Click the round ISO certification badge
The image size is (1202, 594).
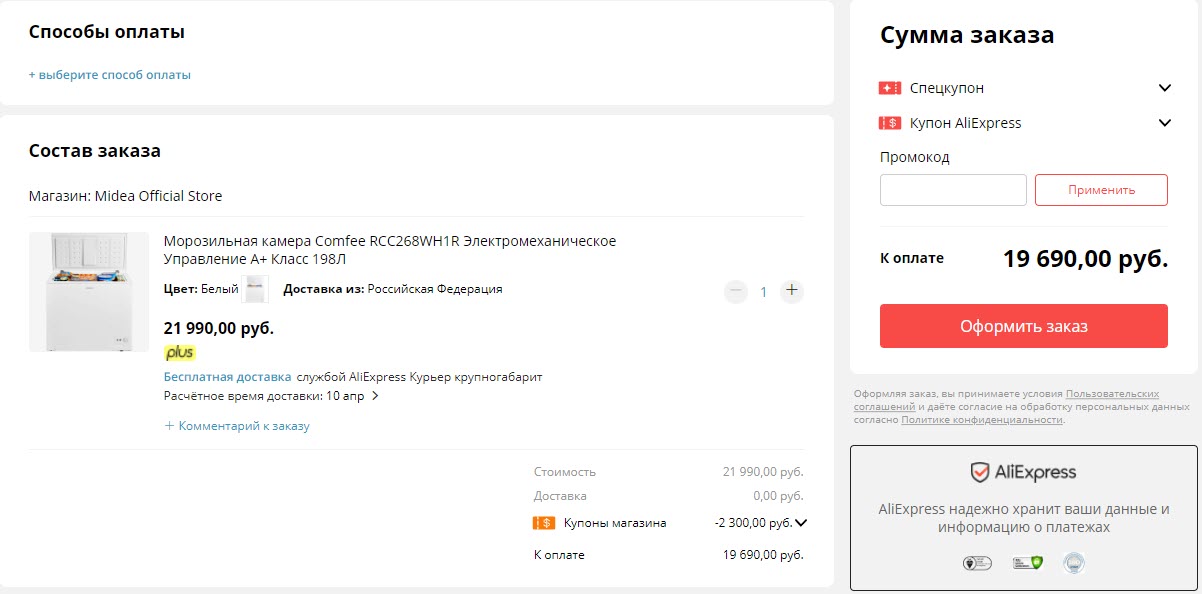coord(1072,562)
